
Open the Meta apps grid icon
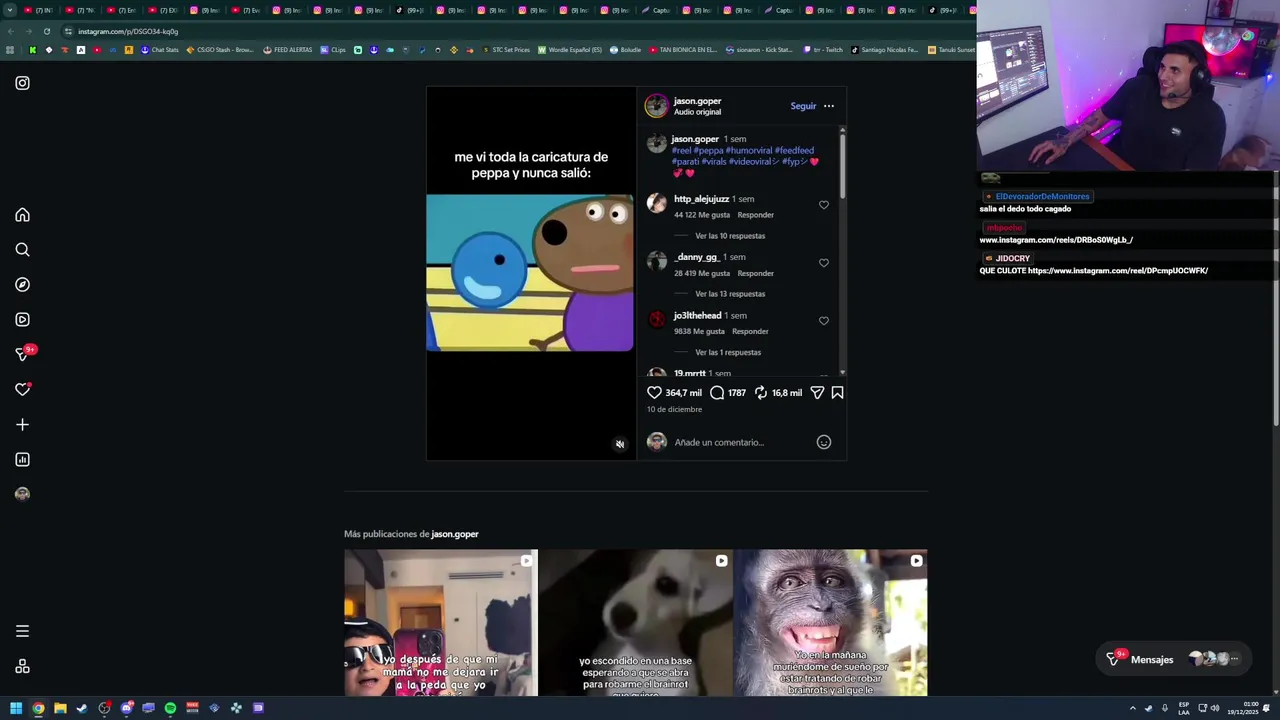pos(22,667)
